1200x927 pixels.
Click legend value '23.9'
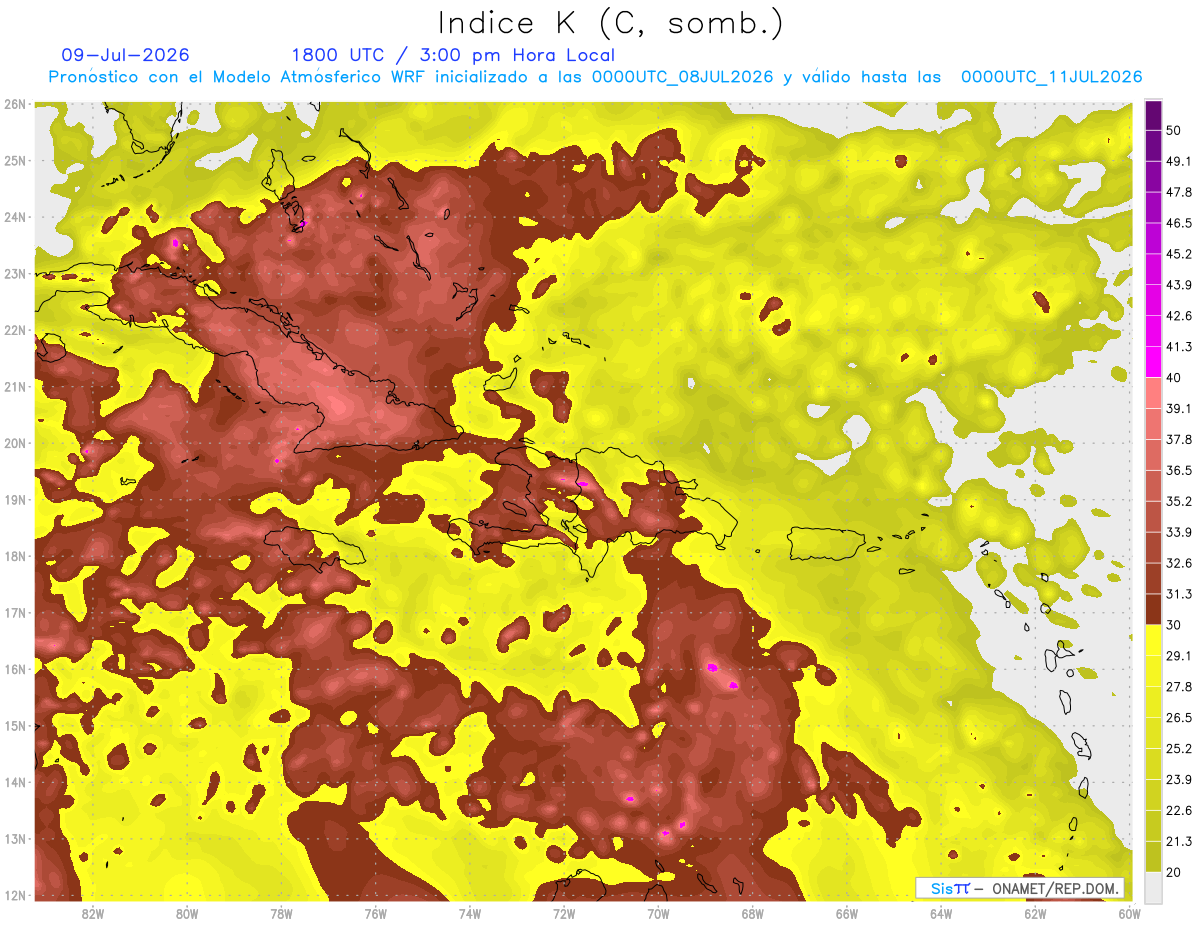(x=1179, y=780)
